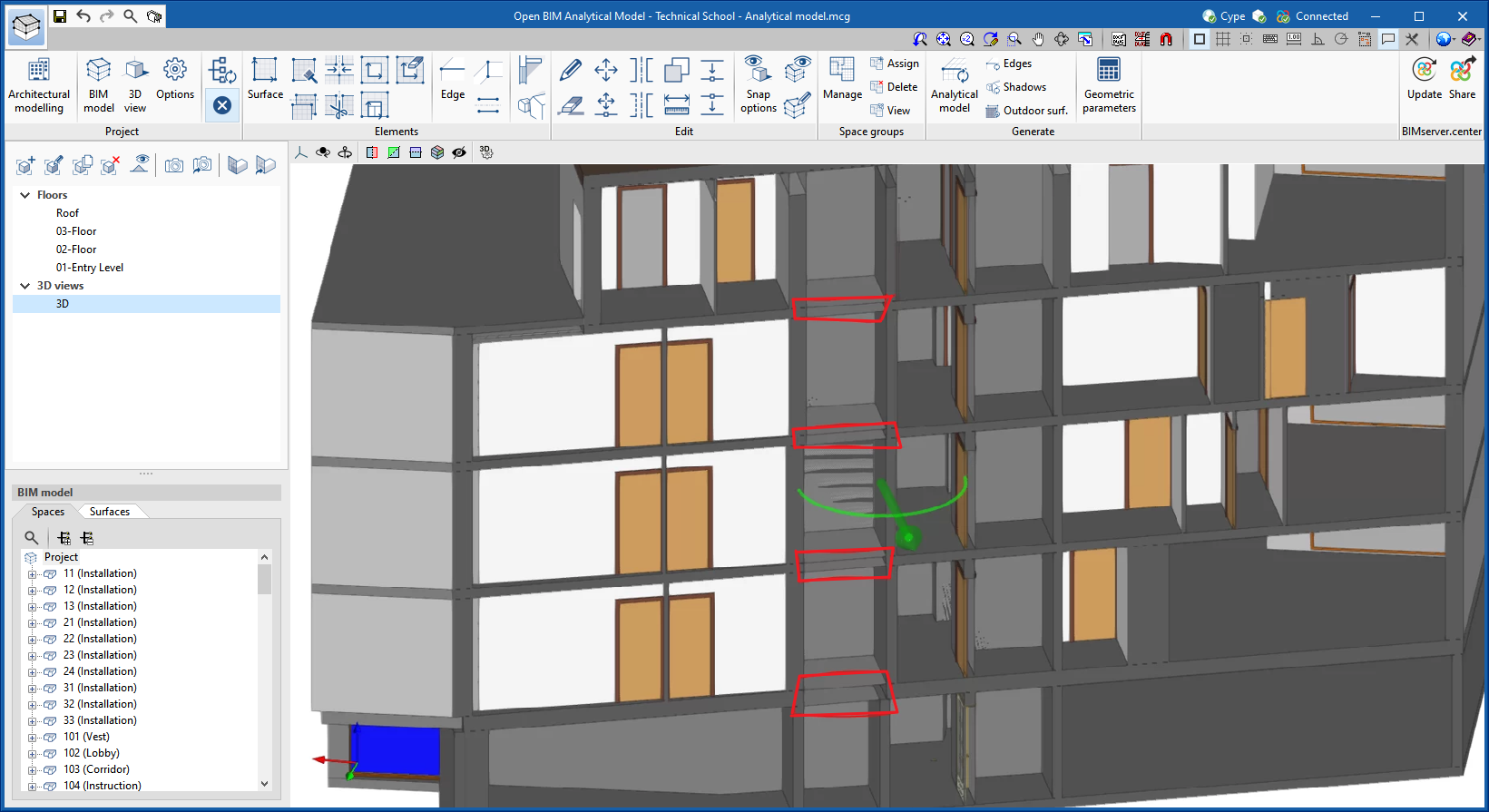
Task: Select the 03-Floor view
Action: point(76,231)
